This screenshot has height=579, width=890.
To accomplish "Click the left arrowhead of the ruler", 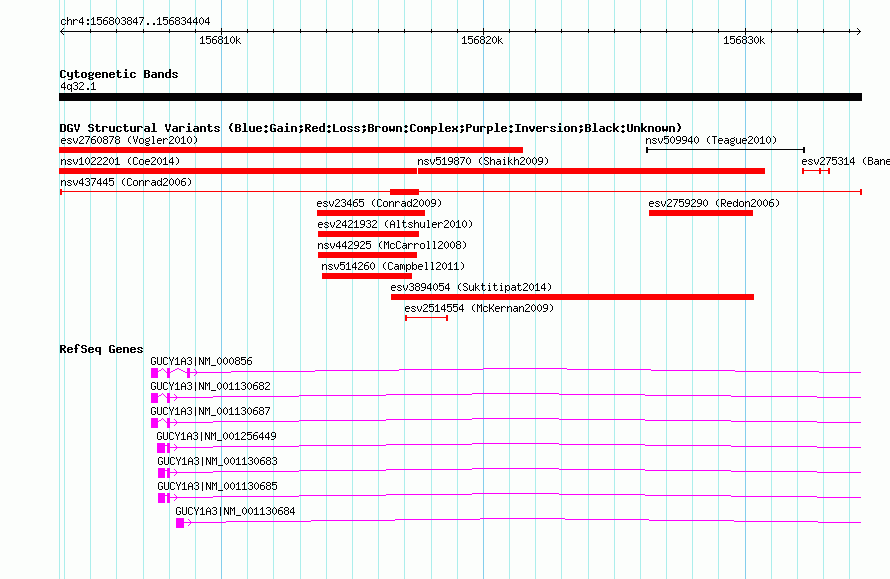I will [62, 31].
